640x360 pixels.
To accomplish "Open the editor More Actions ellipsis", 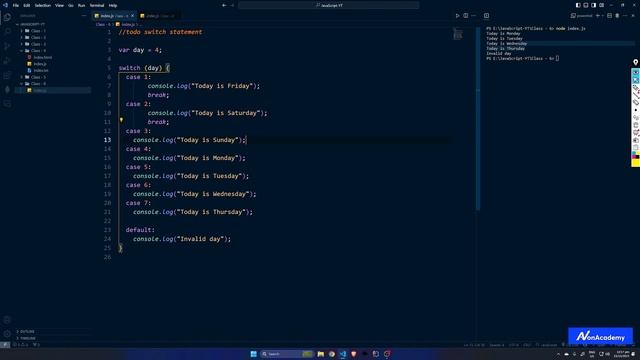I will coord(473,16).
